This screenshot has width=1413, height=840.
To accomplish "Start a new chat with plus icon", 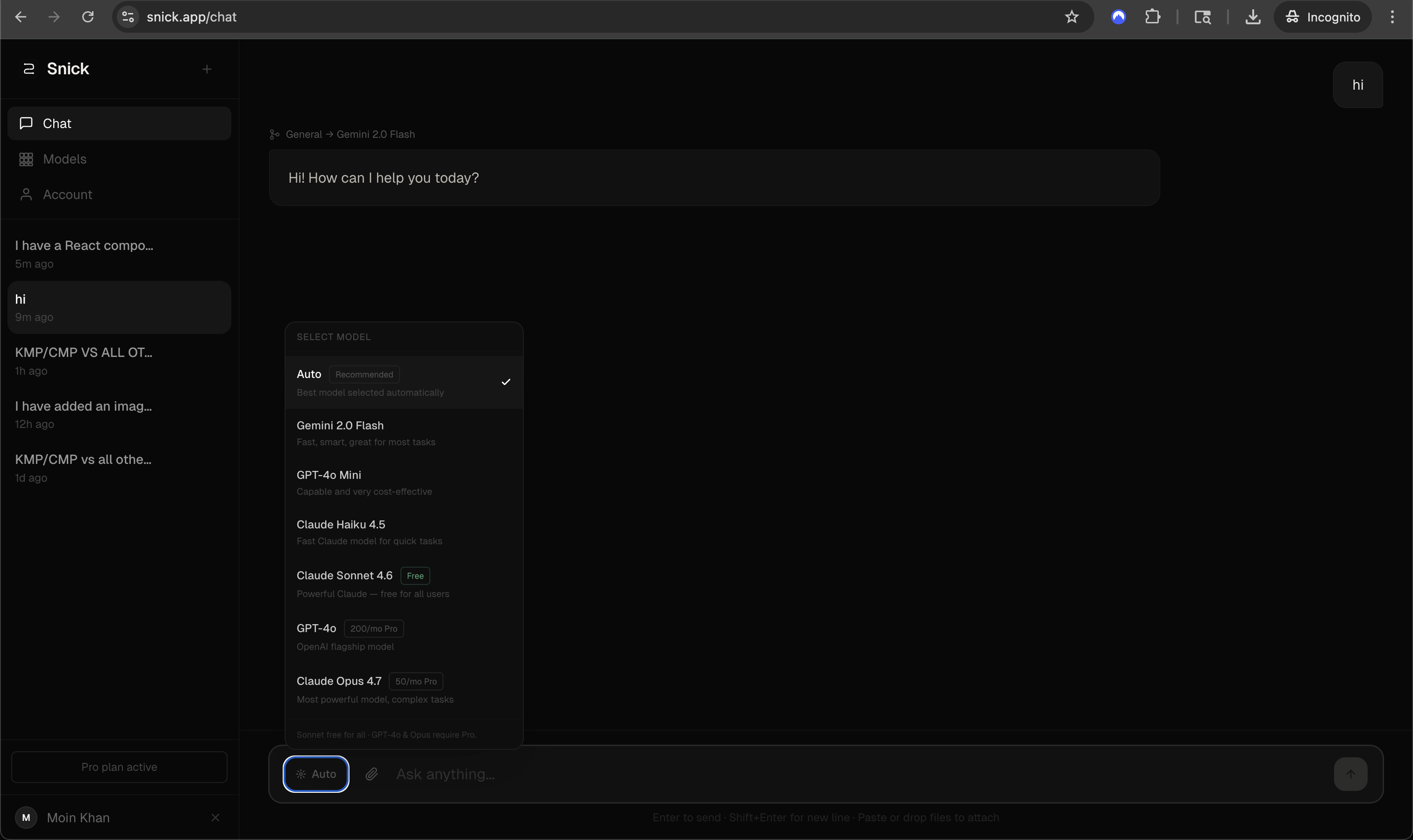I will (207, 69).
